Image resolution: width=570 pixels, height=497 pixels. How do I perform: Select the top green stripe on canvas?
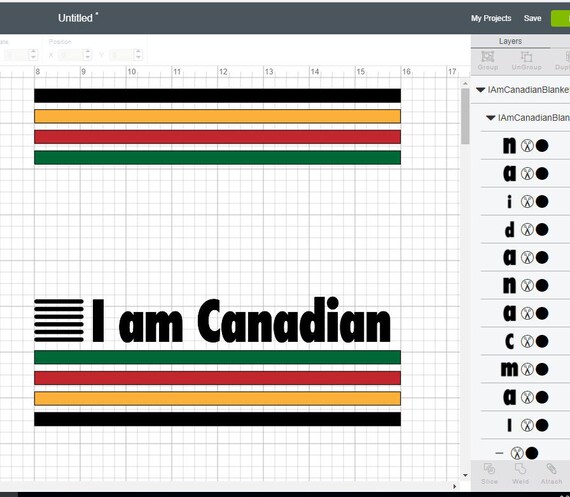click(x=217, y=157)
